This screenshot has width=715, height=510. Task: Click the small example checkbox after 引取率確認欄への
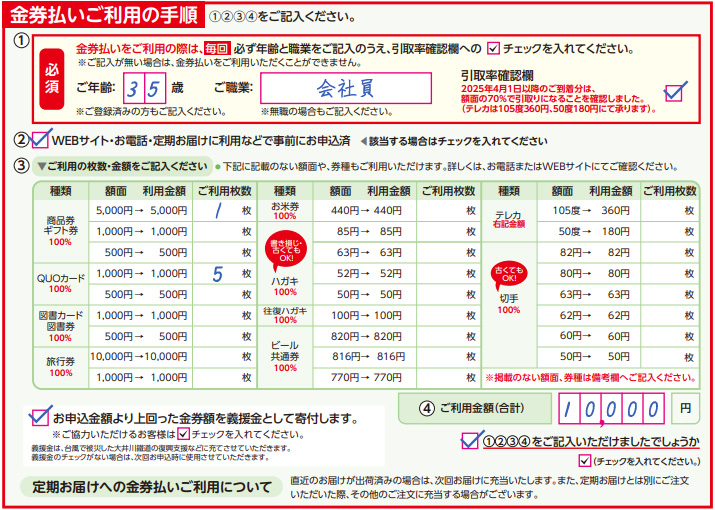coord(492,47)
